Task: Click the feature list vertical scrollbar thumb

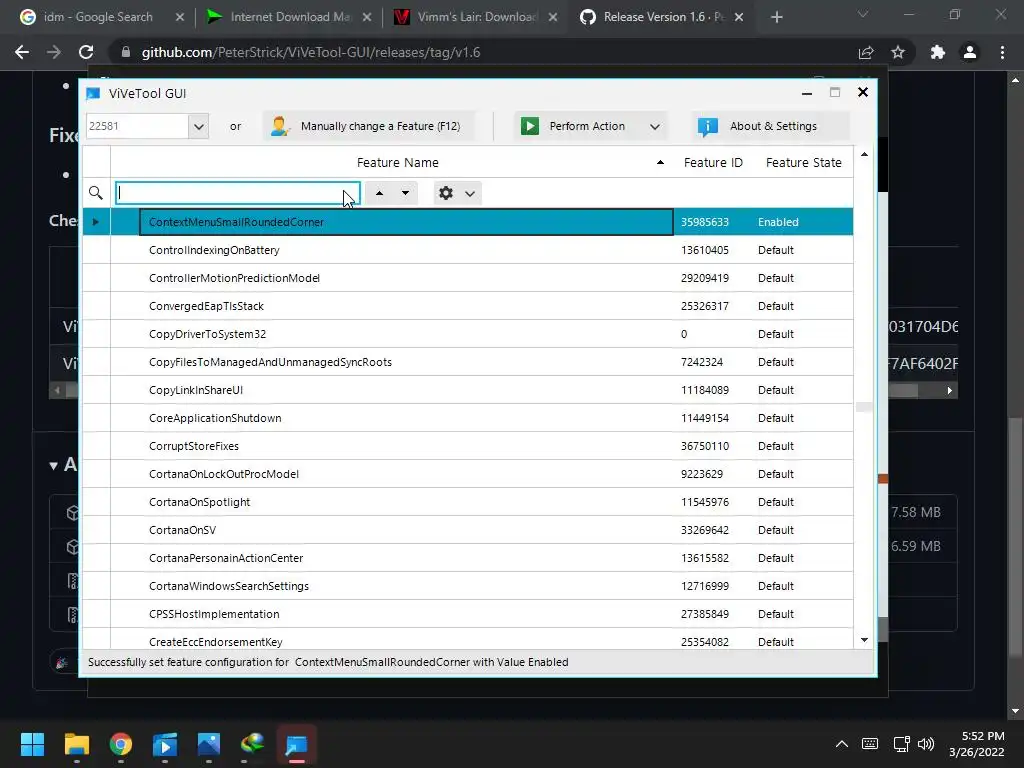Action: 864,407
